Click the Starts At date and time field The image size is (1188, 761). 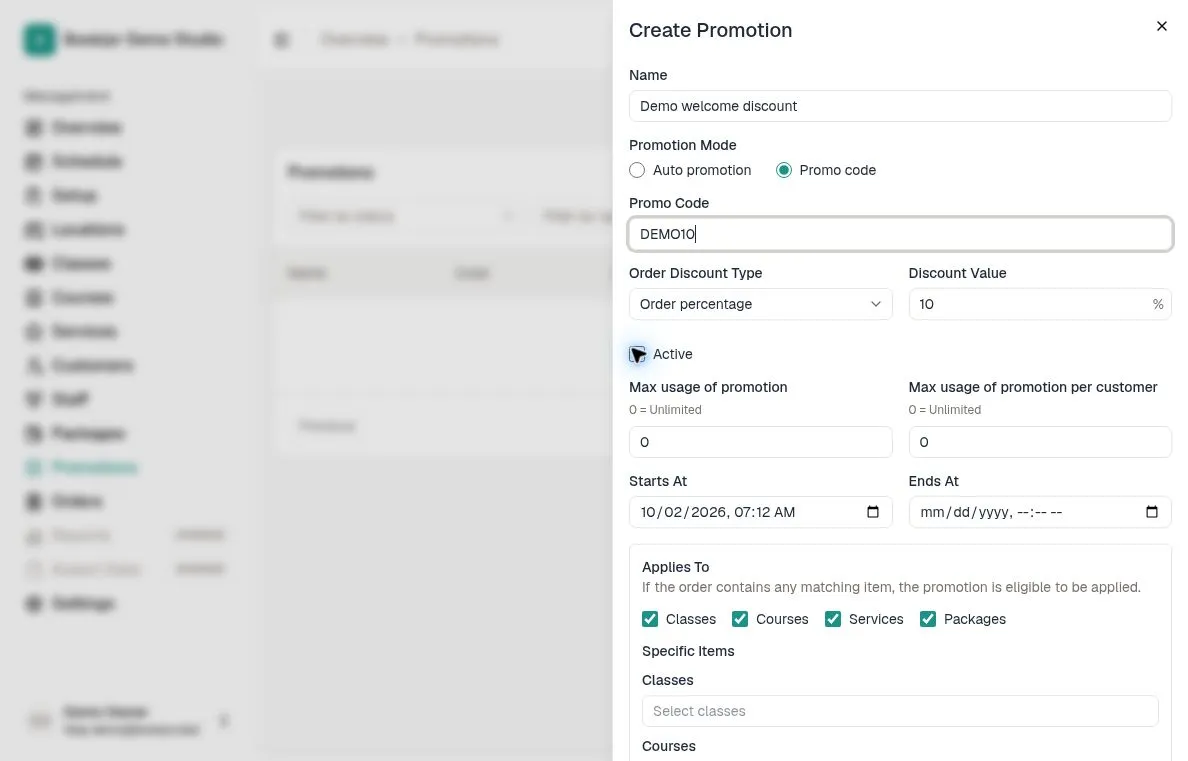tap(760, 512)
